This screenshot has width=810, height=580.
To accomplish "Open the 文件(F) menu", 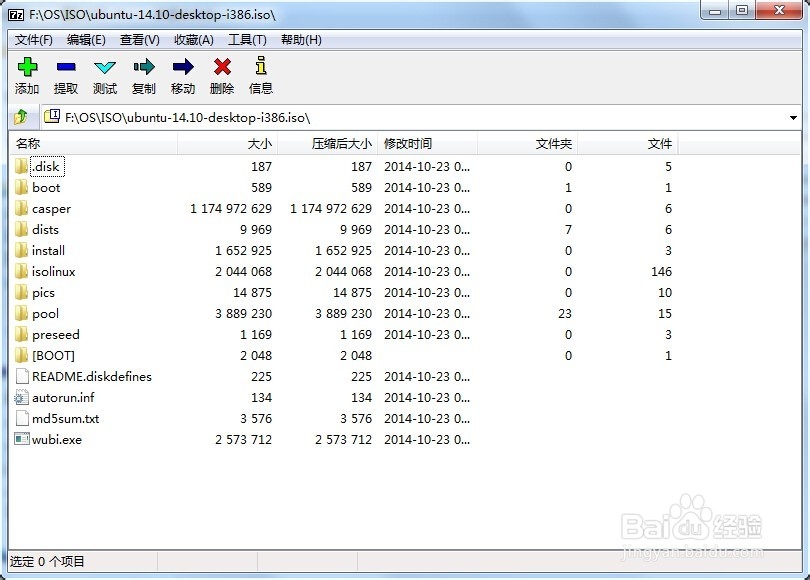I will pyautogui.click(x=34, y=40).
